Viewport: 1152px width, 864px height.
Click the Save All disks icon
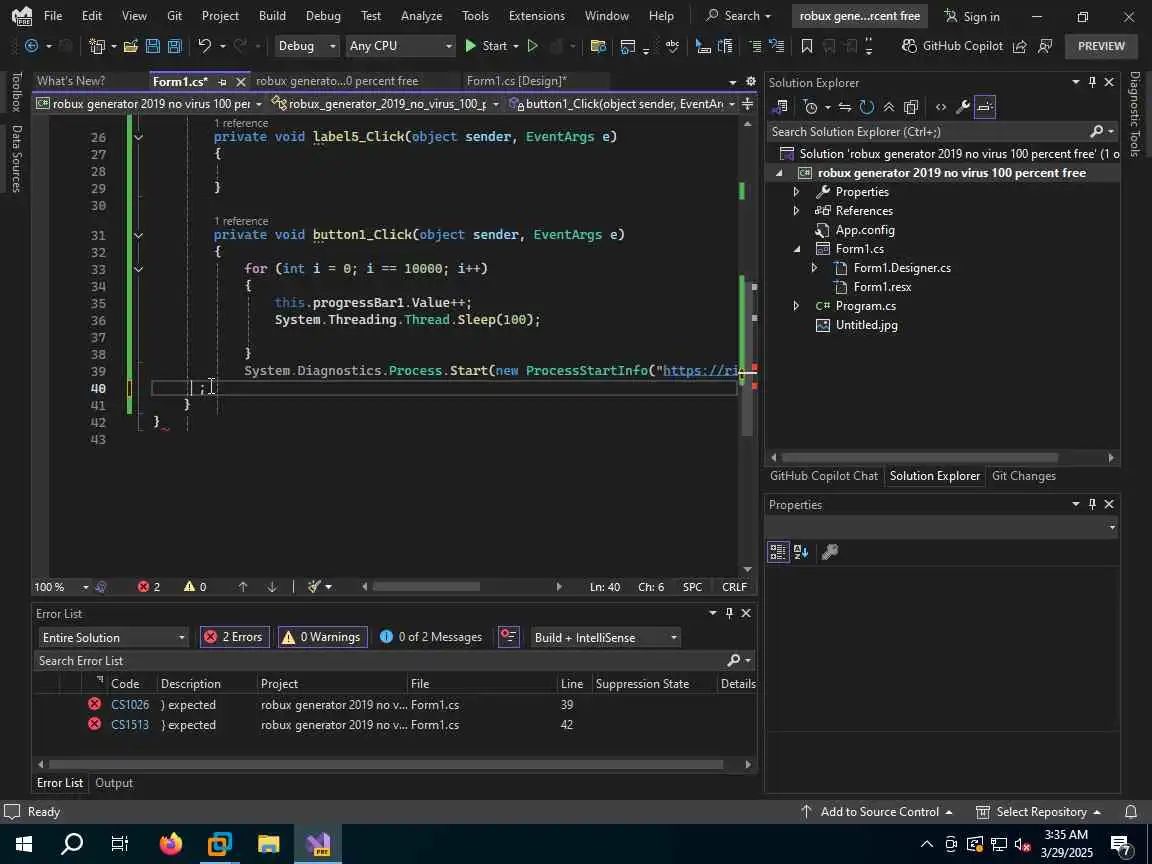[175, 46]
